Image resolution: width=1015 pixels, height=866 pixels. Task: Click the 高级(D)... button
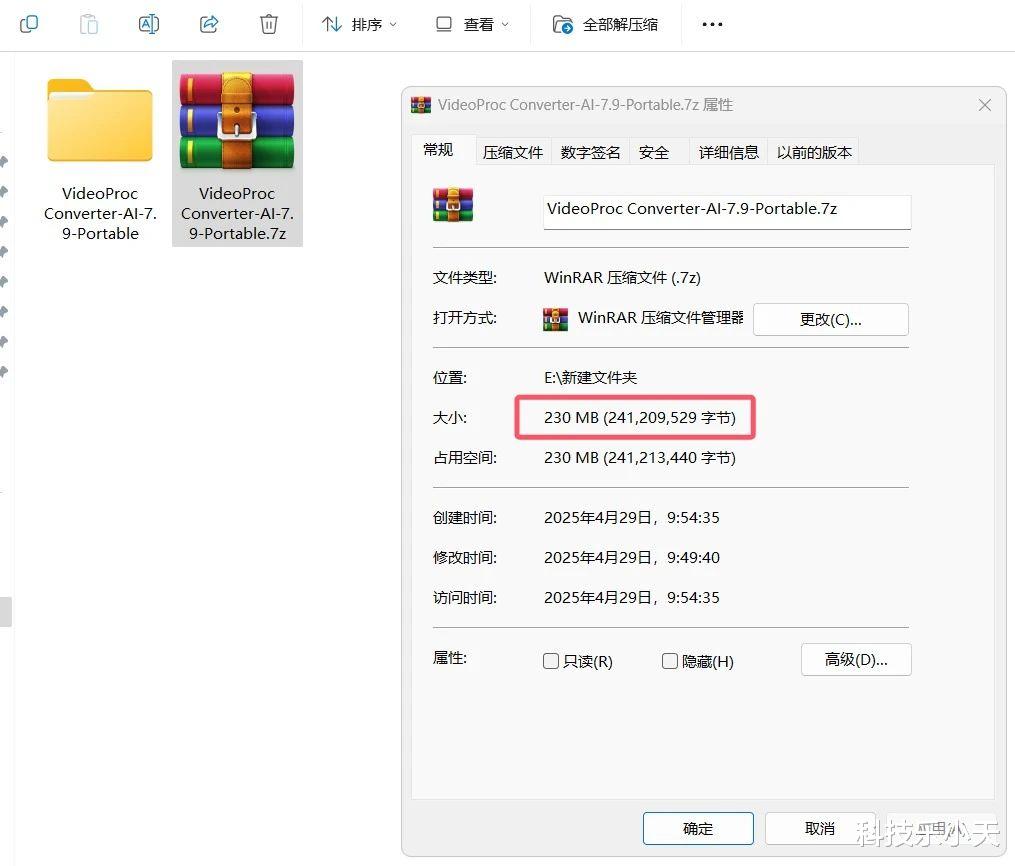(x=856, y=660)
